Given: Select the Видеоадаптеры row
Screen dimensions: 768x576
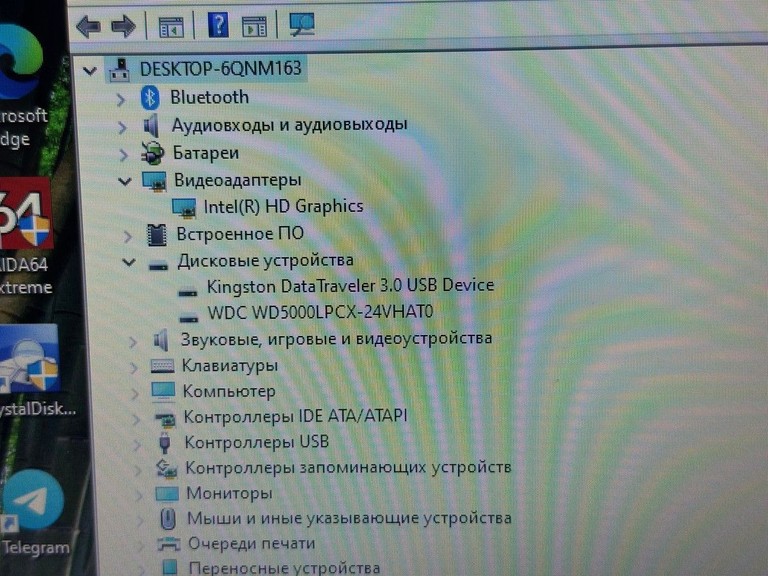Looking at the screenshot, I should point(238,180).
